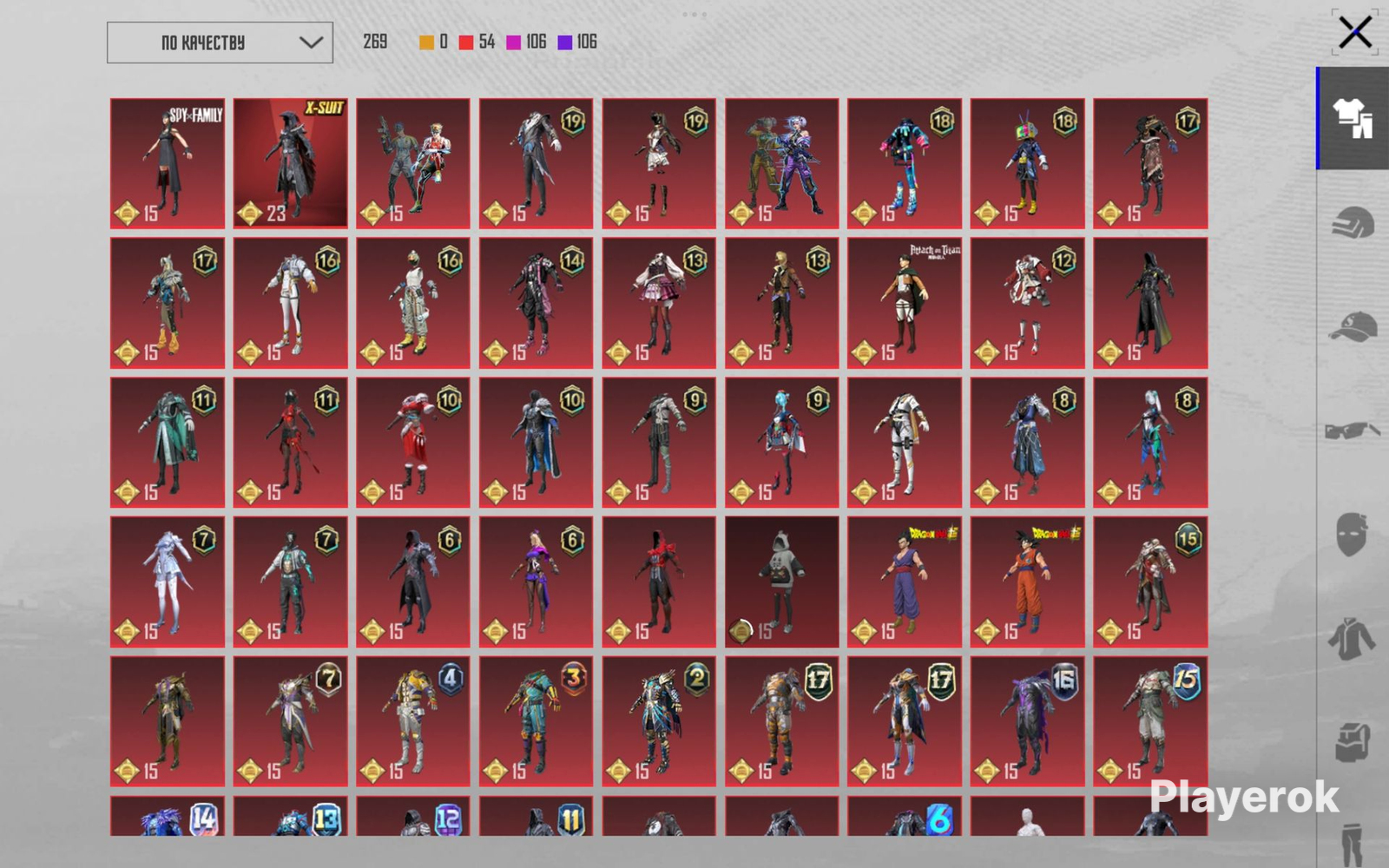Screen dimensions: 1389x868
Task: Select the outfit with gold badge 2
Action: click(659, 721)
